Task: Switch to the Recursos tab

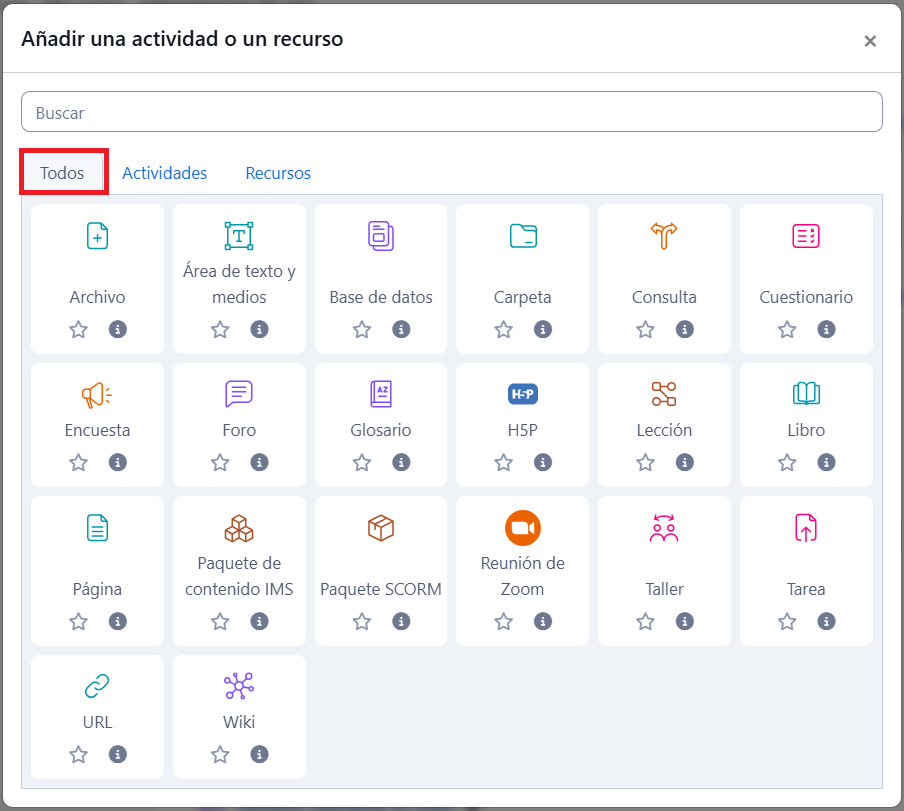Action: click(278, 173)
